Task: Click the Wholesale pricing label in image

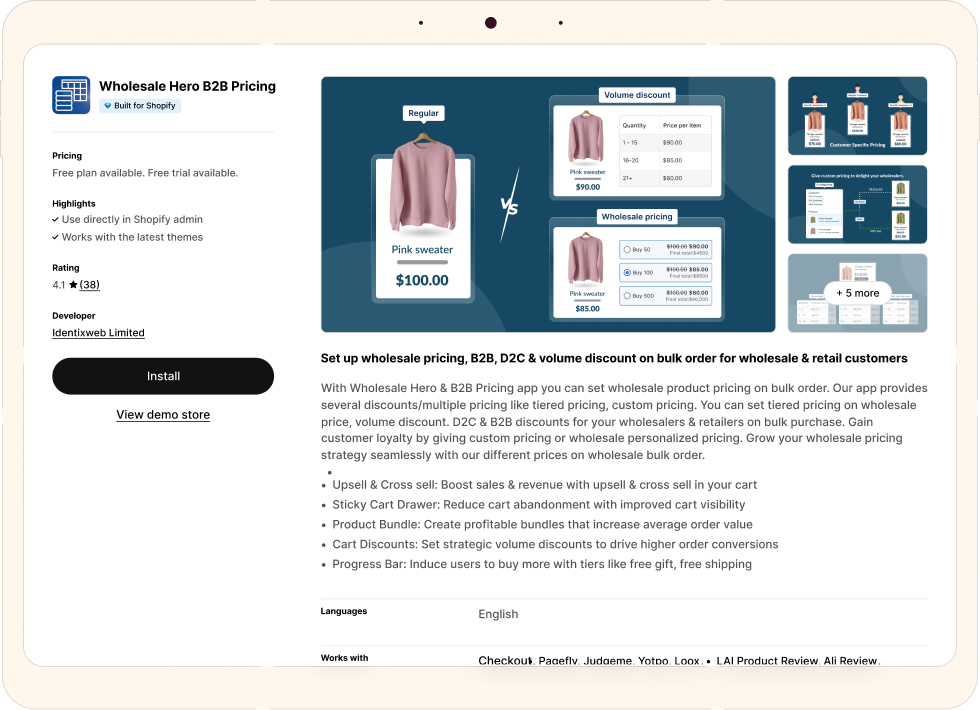Action: [x=637, y=217]
